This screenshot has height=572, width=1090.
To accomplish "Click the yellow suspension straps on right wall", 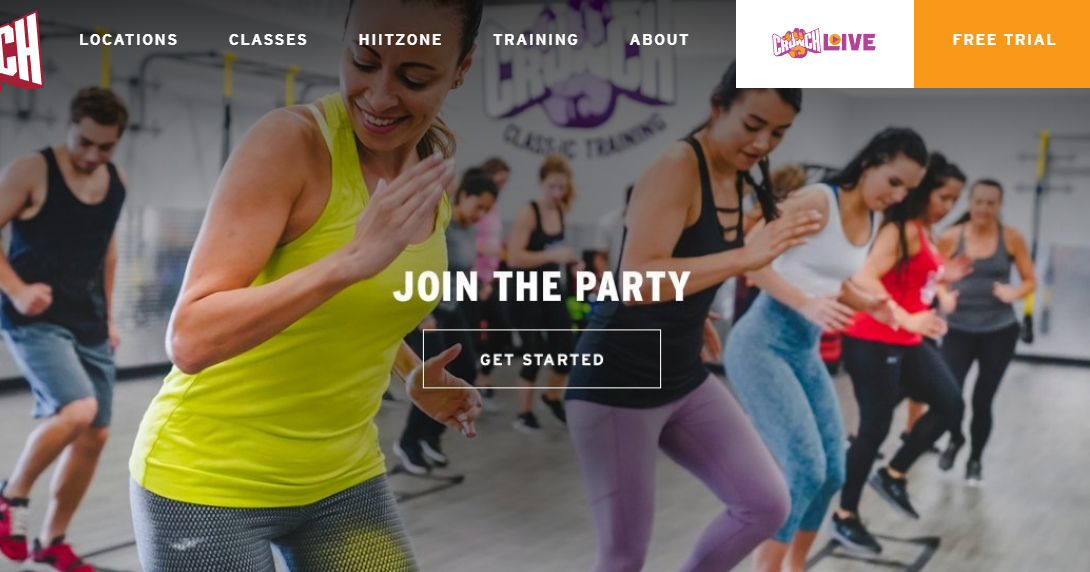I will (x=1036, y=236).
